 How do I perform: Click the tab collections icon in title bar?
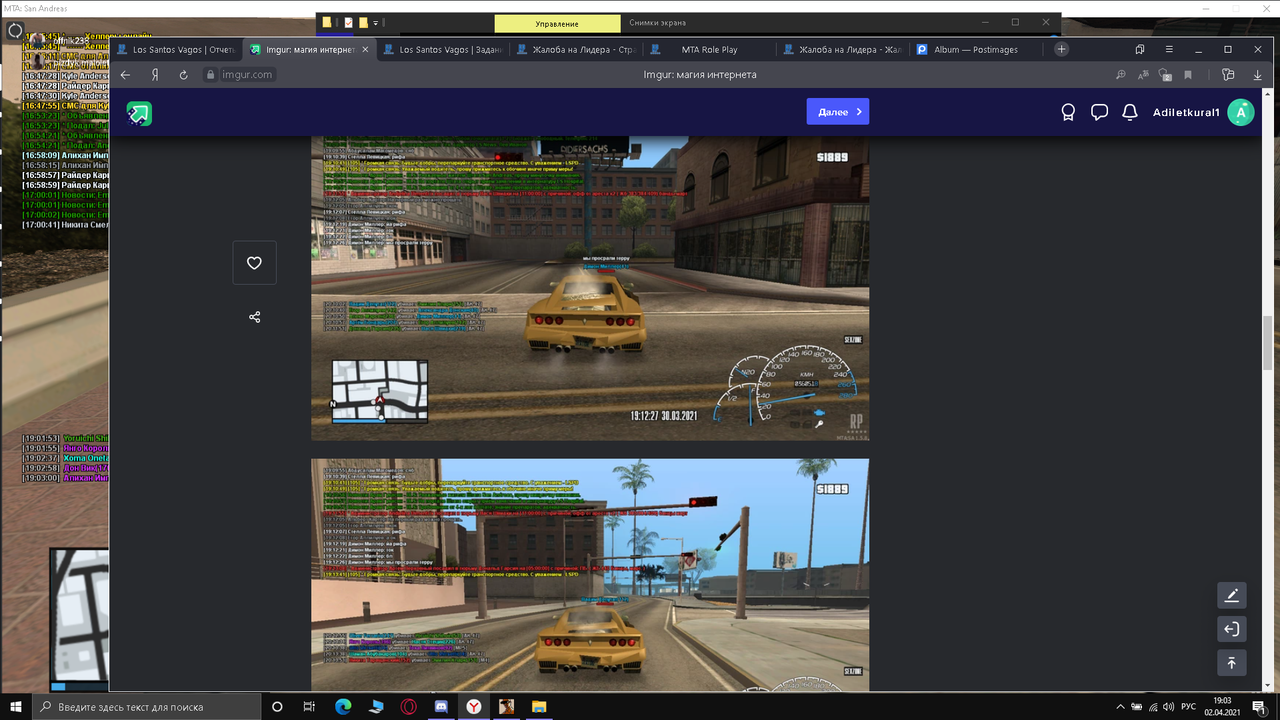pyautogui.click(x=1140, y=49)
